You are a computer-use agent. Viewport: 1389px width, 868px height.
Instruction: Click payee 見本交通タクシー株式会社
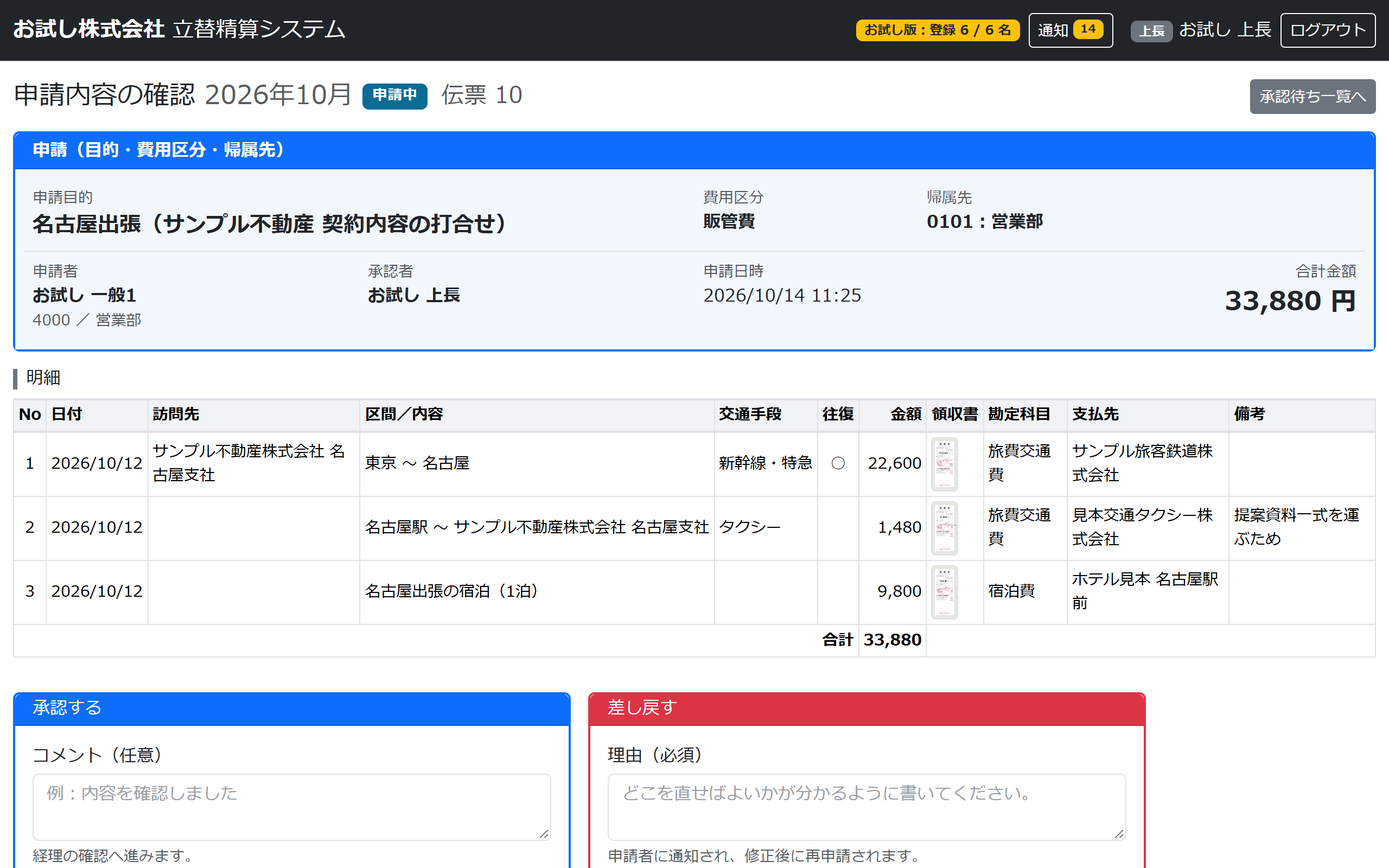pyautogui.click(x=1142, y=527)
